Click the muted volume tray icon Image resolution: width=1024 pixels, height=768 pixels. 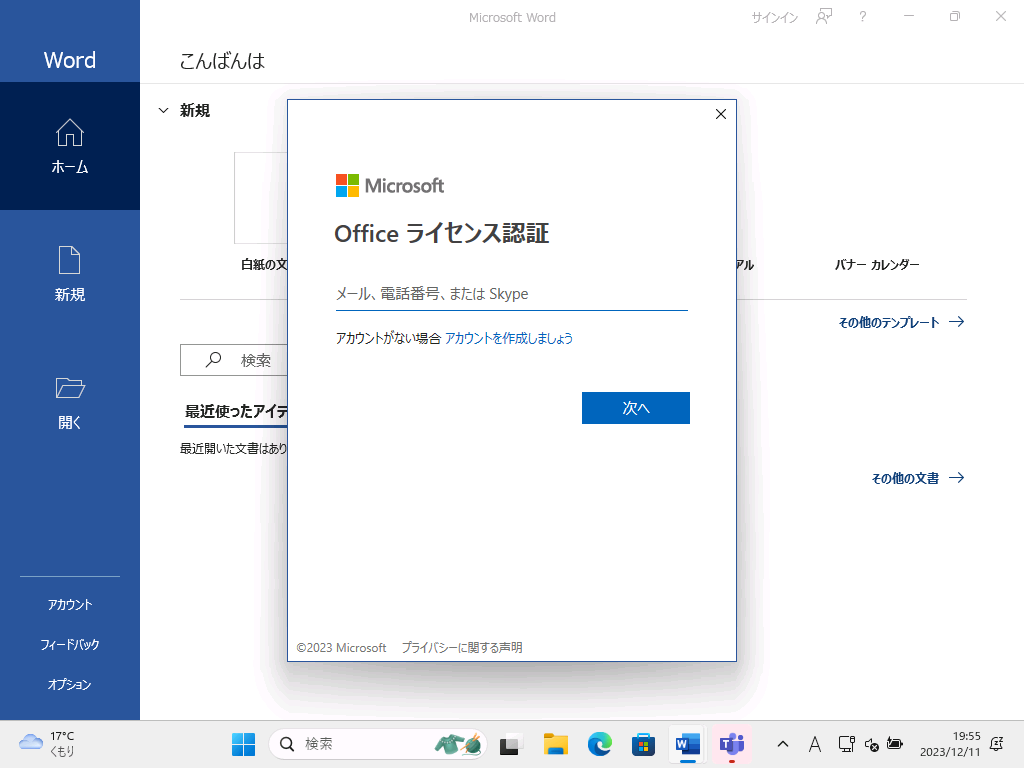(871, 744)
